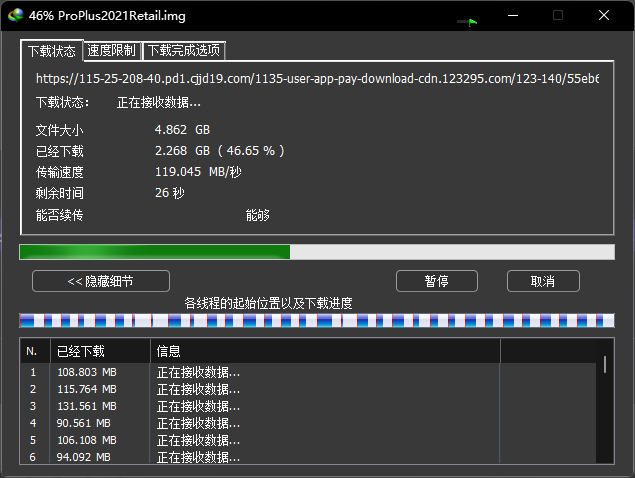Select the 下载完成选项 tab
The image size is (635, 478).
184,50
